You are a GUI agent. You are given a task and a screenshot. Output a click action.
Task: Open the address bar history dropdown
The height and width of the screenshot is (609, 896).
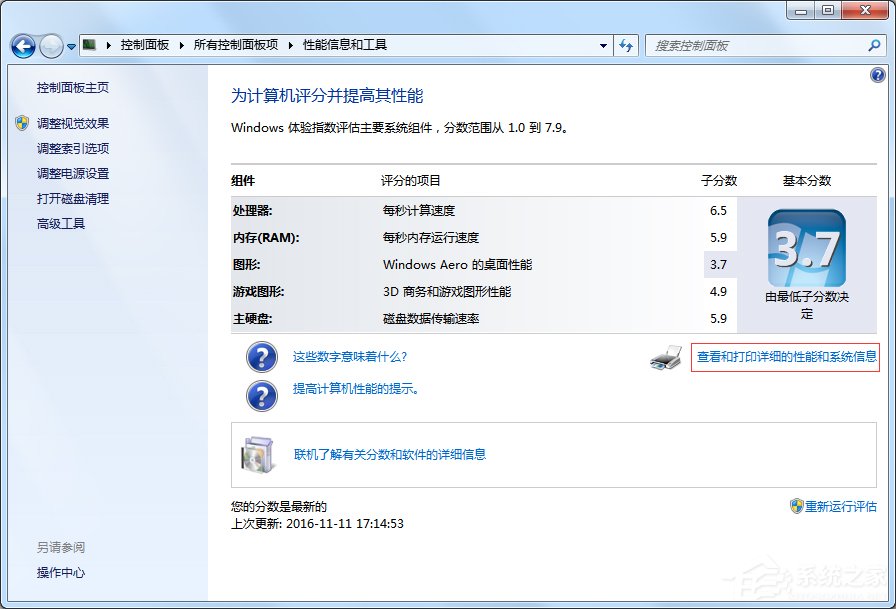603,45
